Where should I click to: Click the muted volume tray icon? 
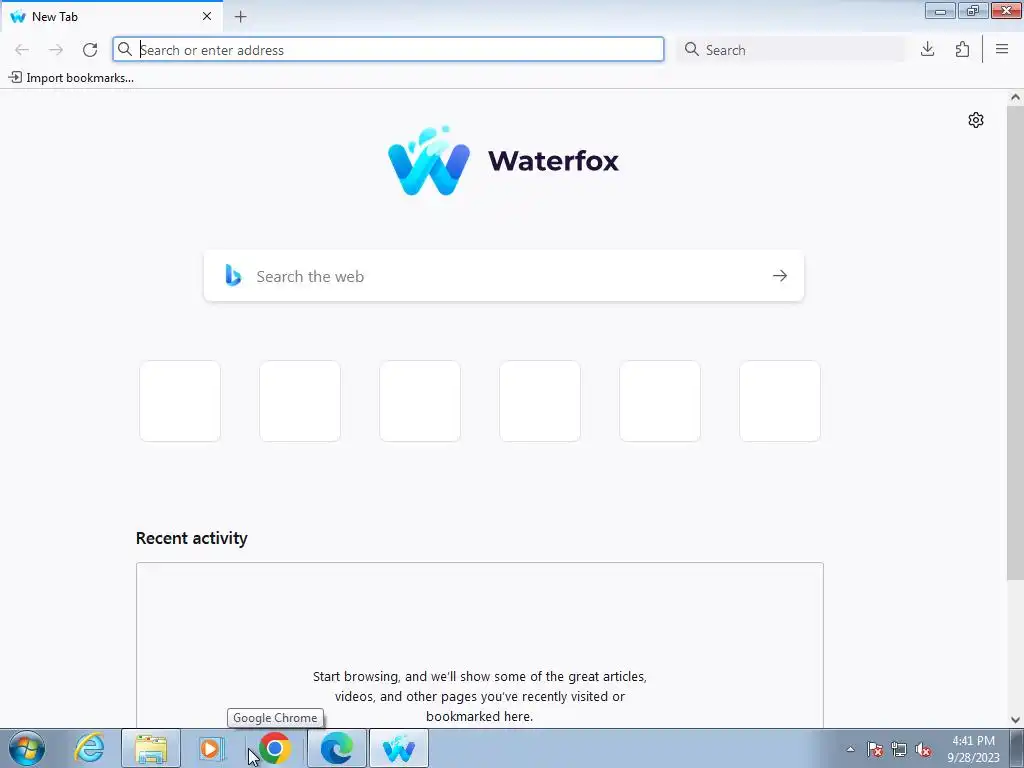click(x=923, y=749)
